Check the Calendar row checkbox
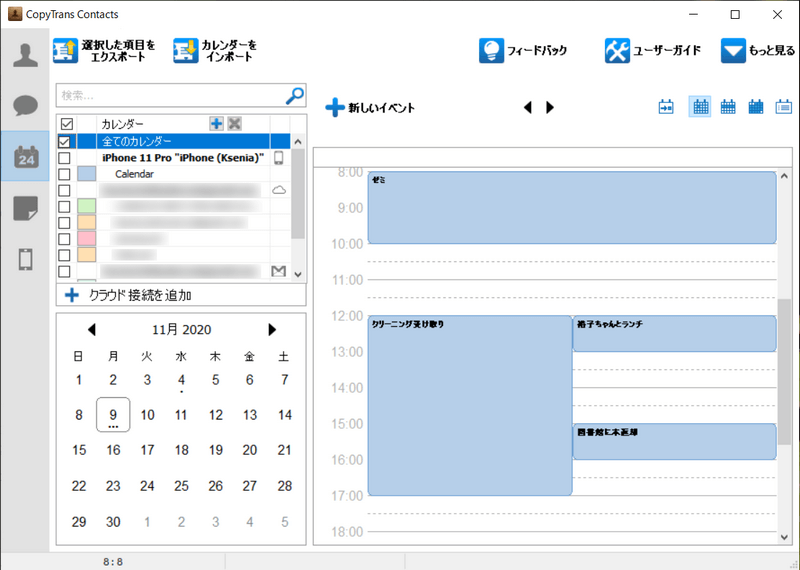 coord(64,174)
